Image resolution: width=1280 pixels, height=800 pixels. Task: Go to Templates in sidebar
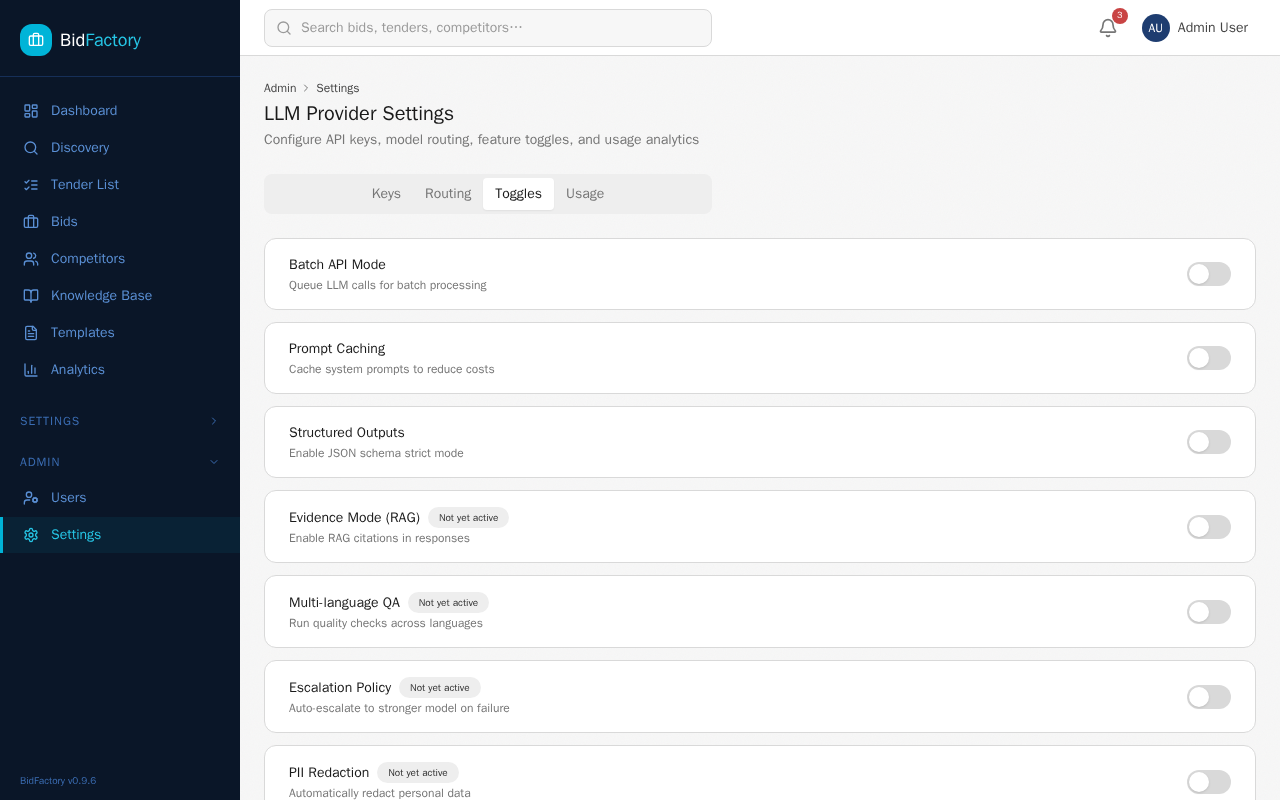click(x=120, y=333)
